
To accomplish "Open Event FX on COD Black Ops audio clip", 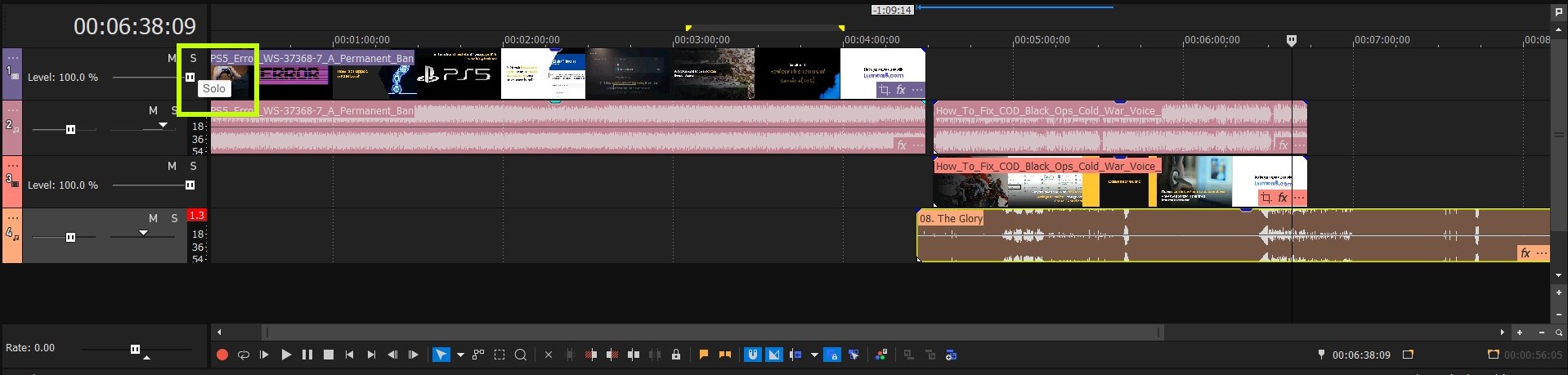I will [x=1284, y=145].
